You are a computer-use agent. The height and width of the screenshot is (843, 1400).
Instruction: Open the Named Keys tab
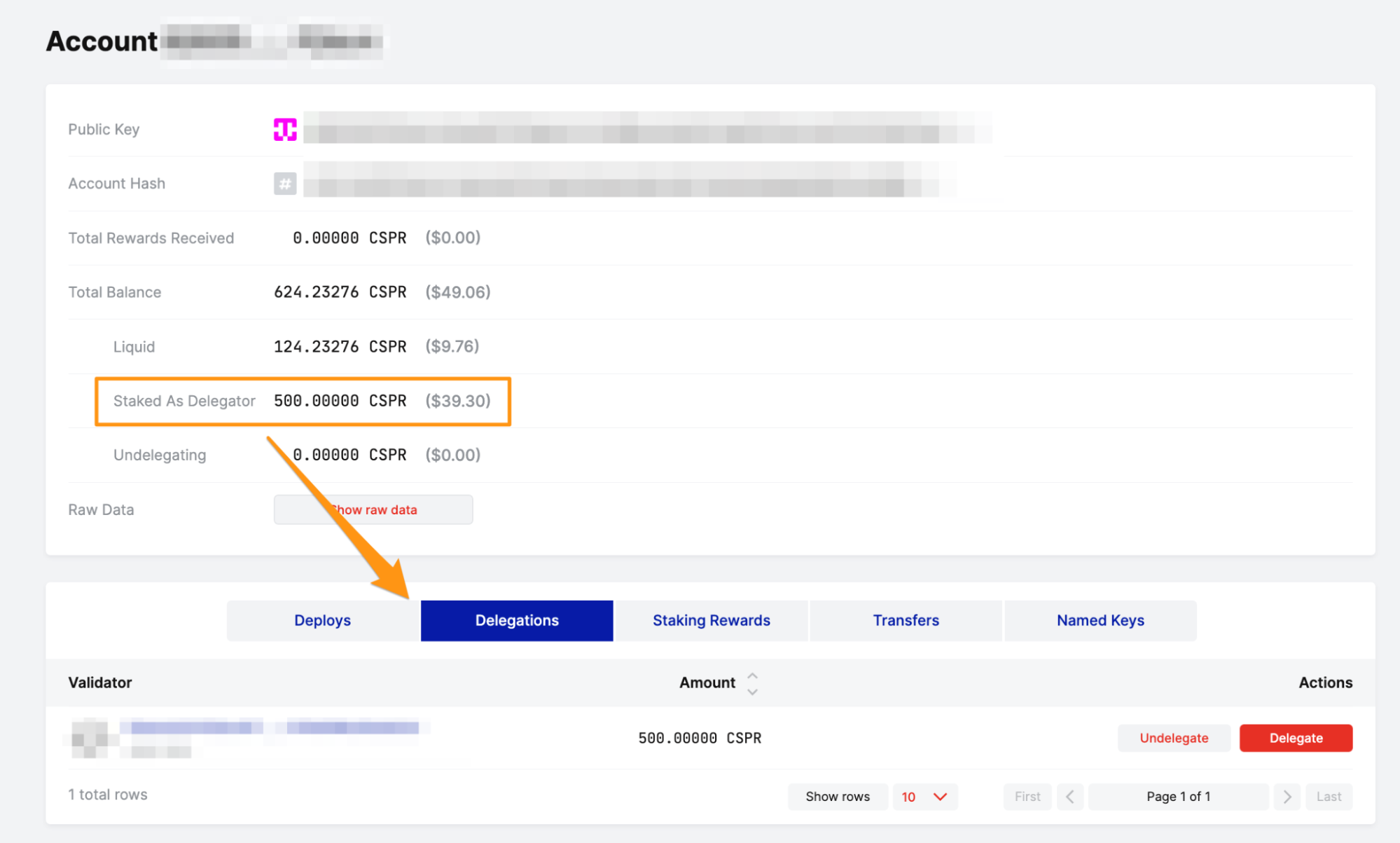[x=1100, y=620]
